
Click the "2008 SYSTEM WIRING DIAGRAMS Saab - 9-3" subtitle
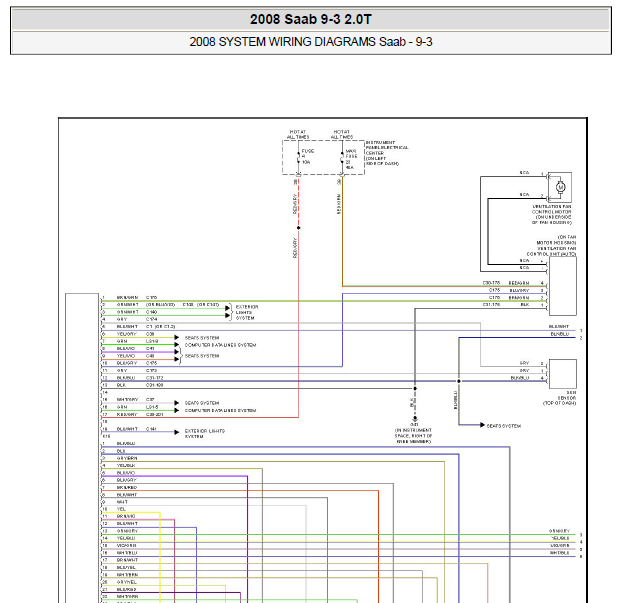[x=311, y=42]
